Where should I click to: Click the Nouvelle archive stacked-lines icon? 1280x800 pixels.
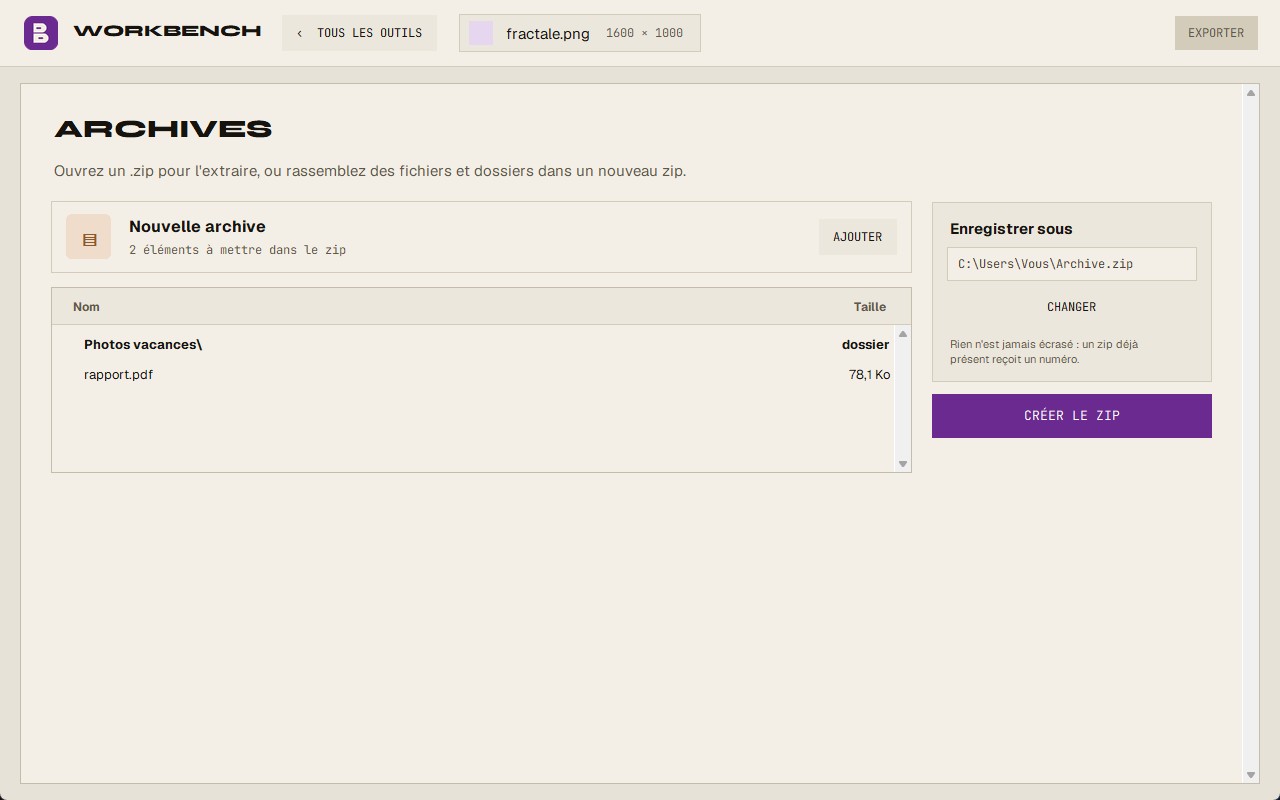[x=89, y=237]
